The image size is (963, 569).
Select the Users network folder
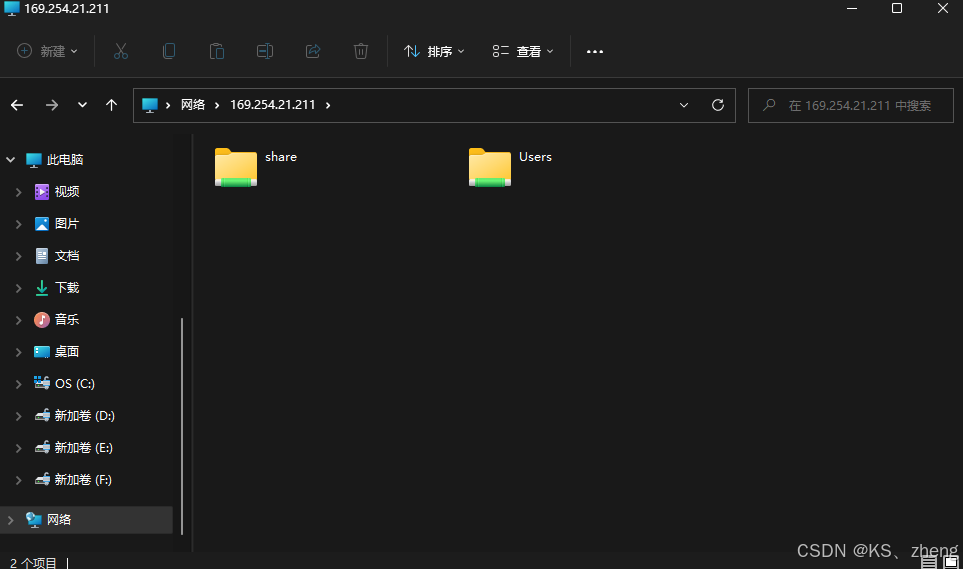pos(510,167)
